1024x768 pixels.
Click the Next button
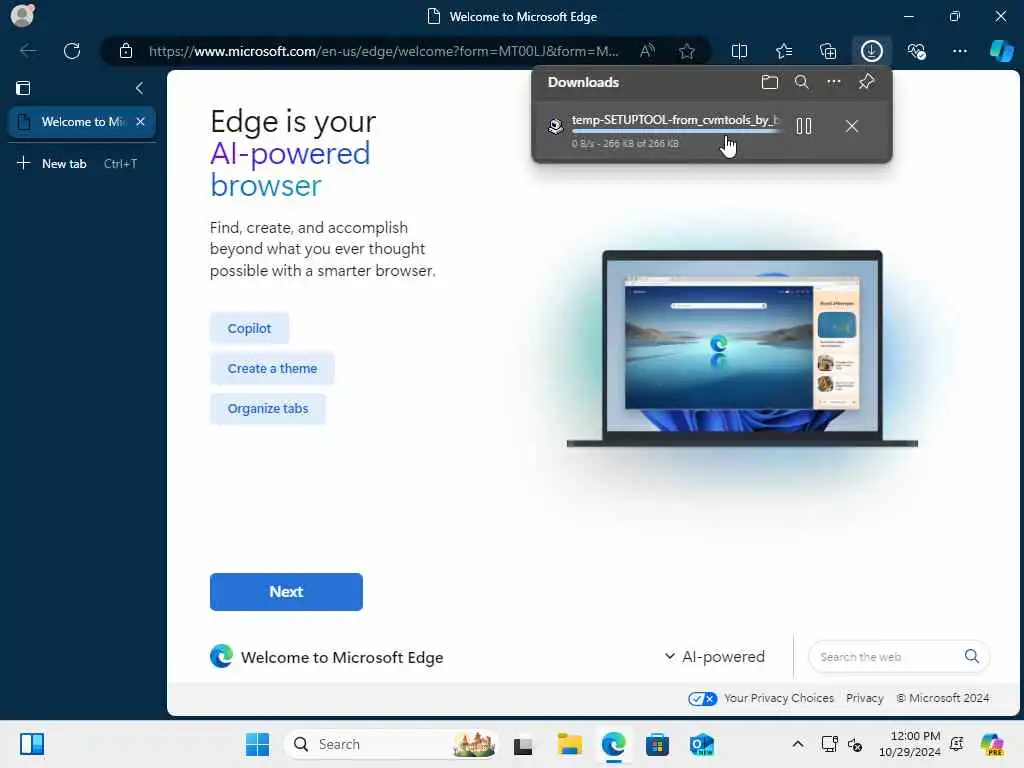286,592
